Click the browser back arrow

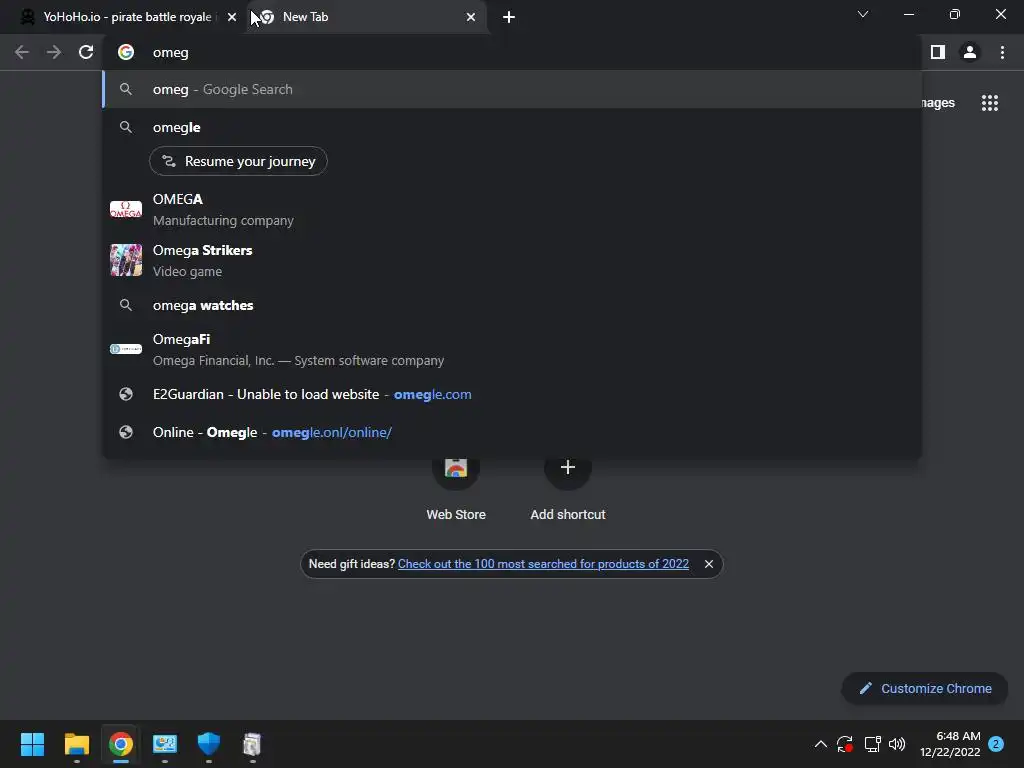22,52
